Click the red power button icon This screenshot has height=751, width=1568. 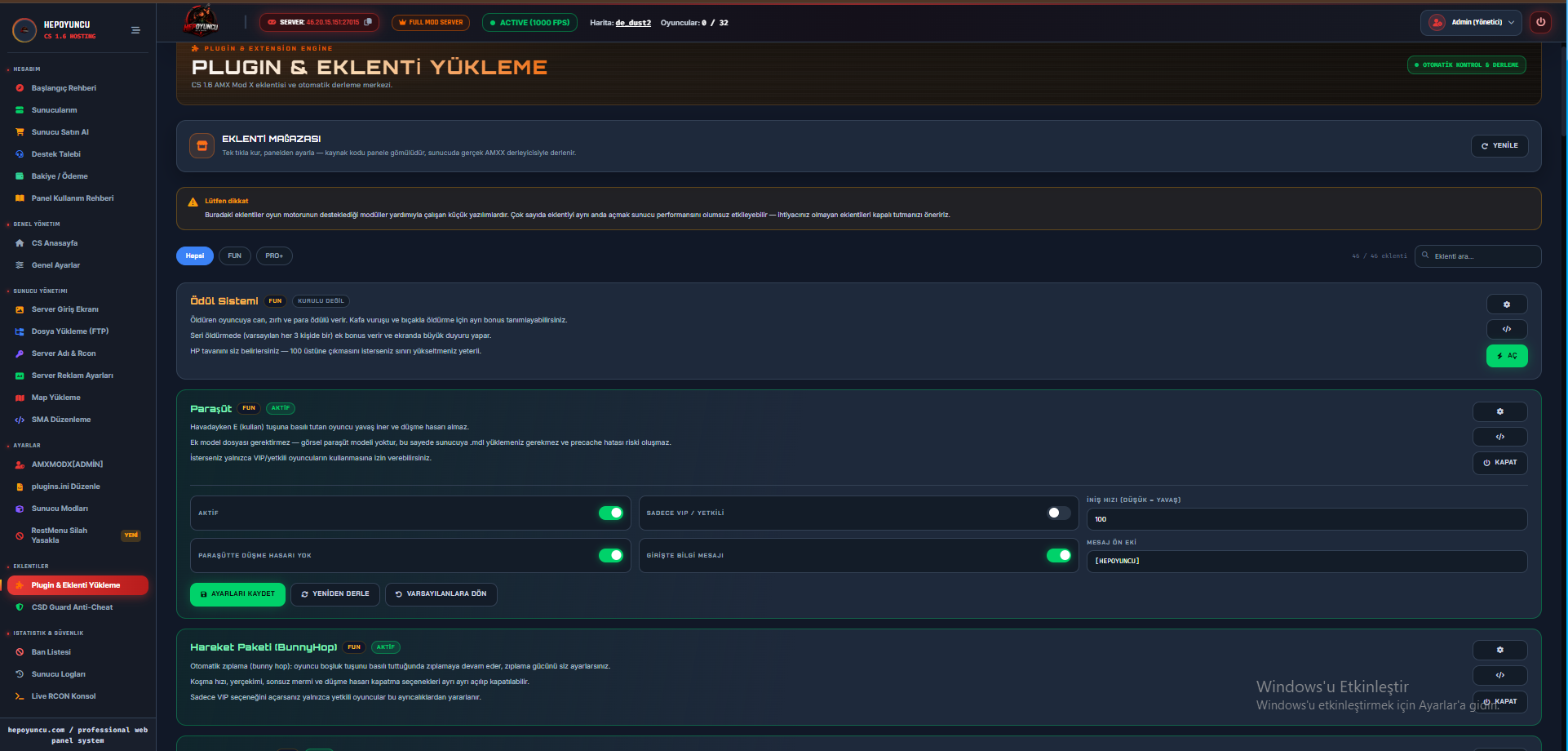tap(1540, 22)
